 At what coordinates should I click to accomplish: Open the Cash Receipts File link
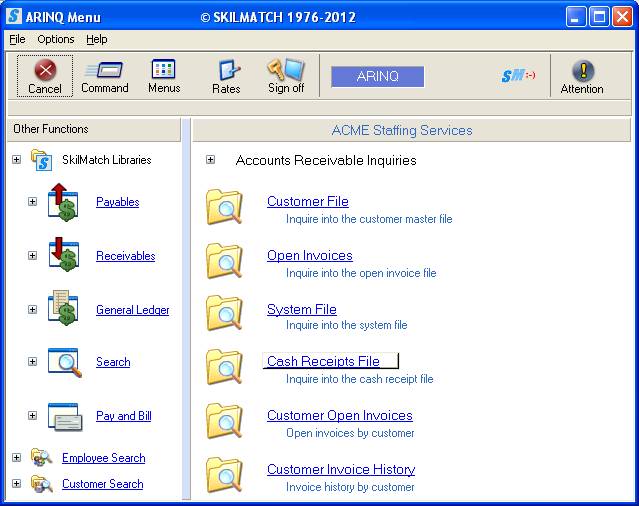tap(323, 361)
